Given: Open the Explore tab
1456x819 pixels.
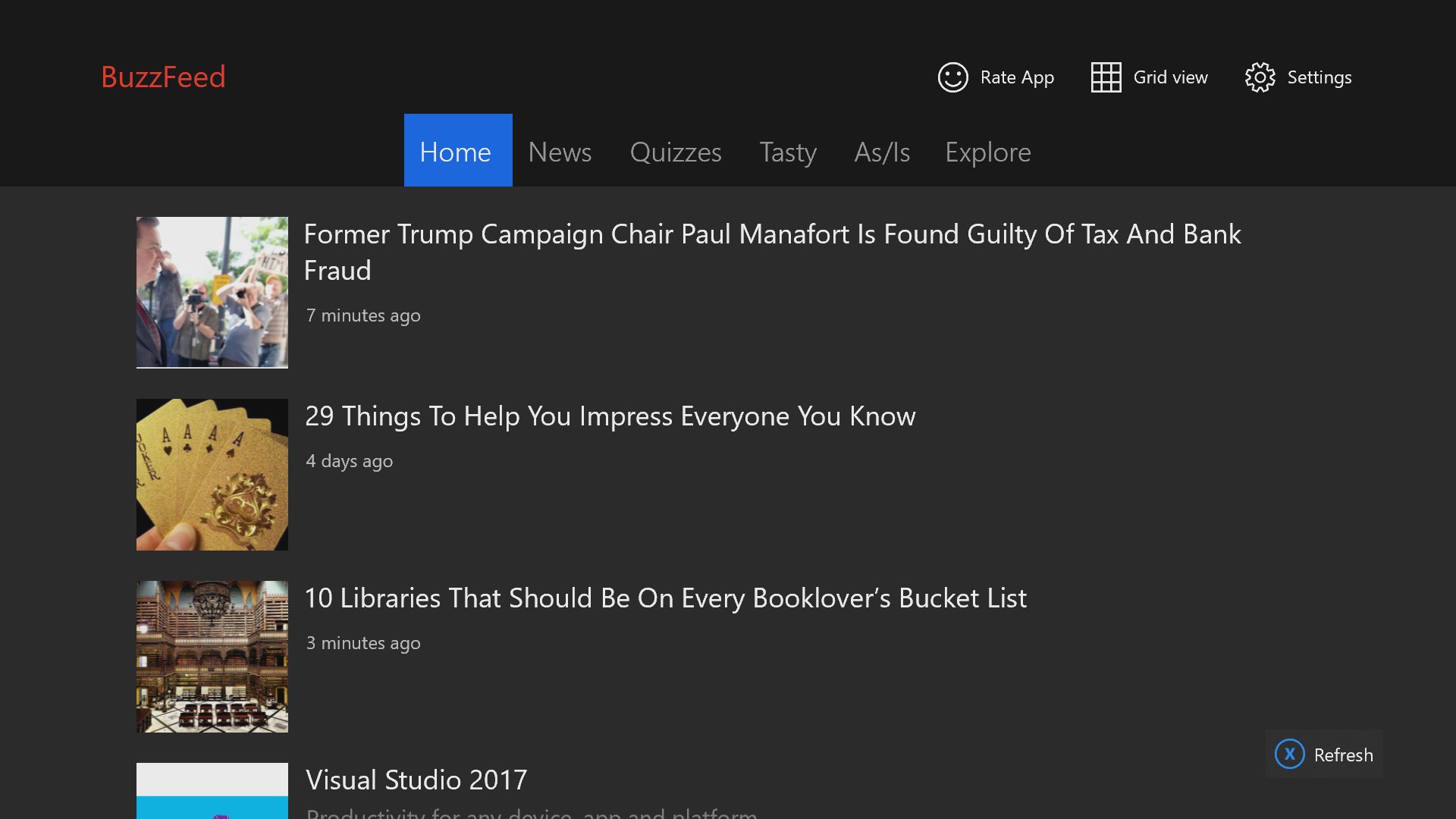Looking at the screenshot, I should 987,152.
